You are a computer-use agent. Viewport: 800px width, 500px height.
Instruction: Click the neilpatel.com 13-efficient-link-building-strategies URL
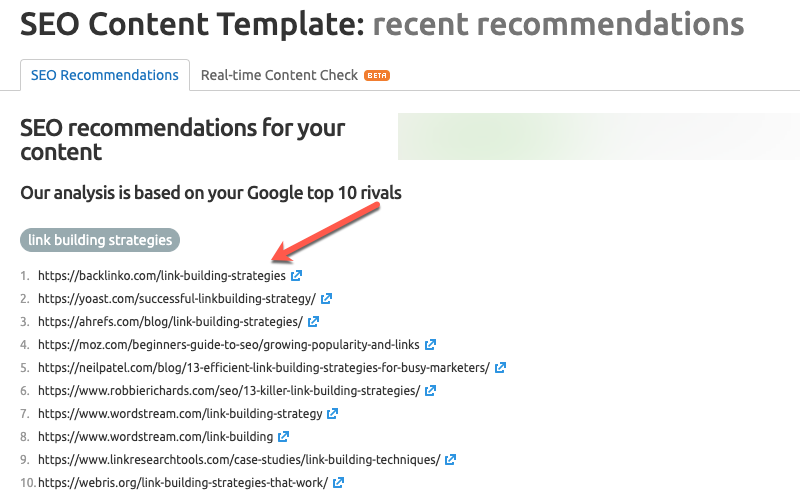click(x=264, y=367)
